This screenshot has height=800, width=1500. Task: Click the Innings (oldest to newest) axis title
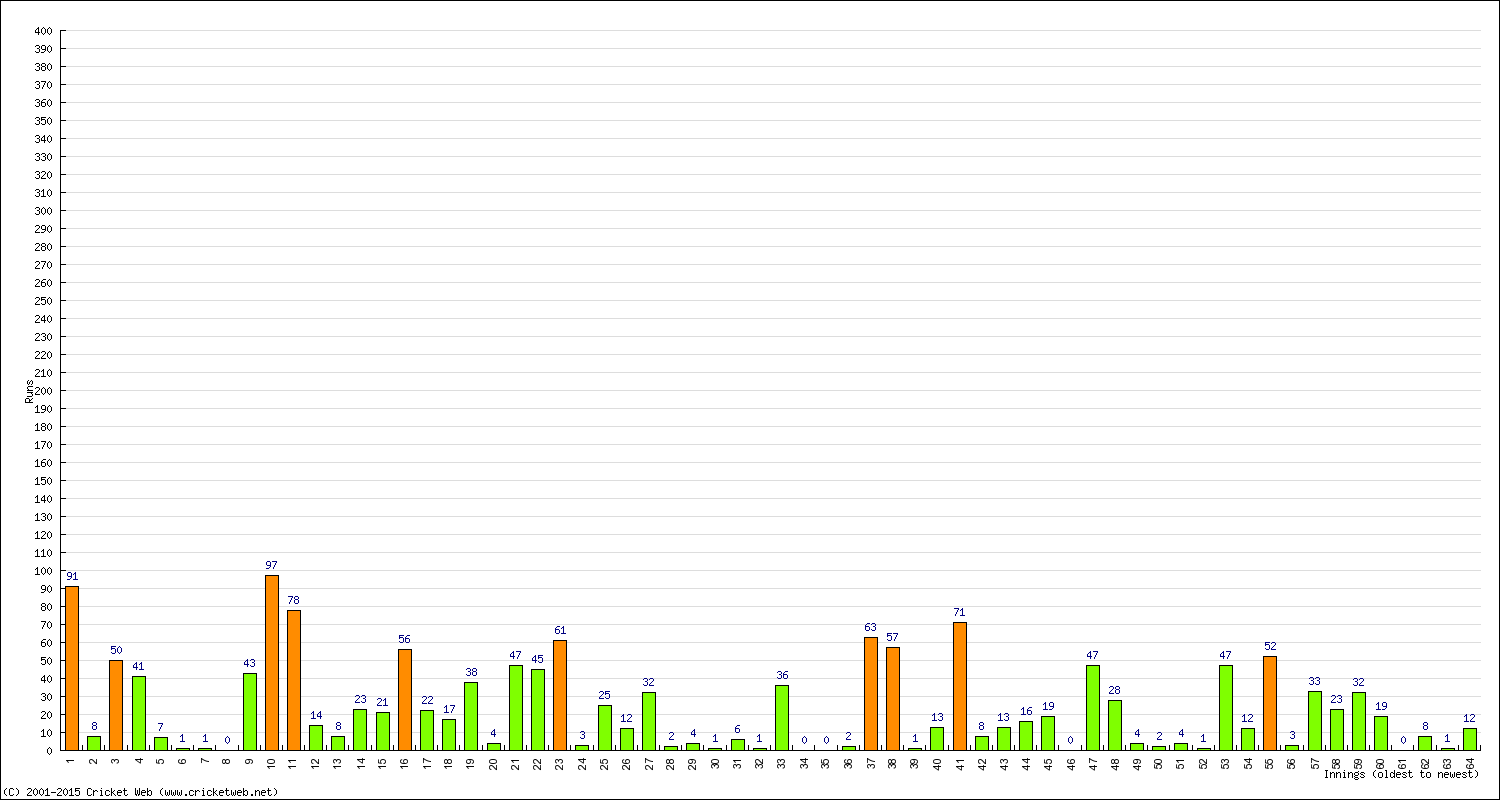[1401, 775]
